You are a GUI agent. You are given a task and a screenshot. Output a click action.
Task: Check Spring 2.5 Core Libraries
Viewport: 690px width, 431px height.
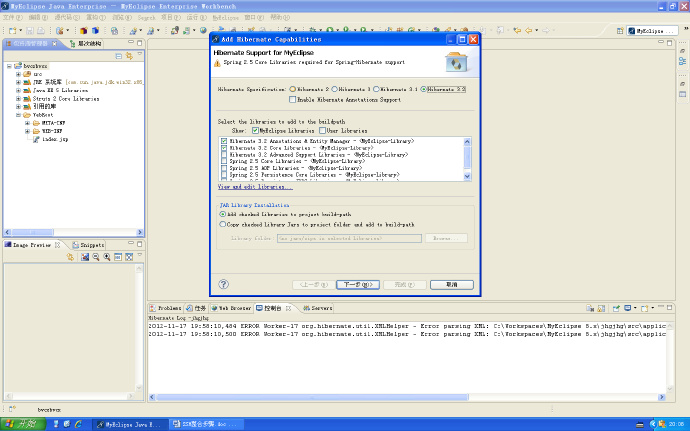pyautogui.click(x=224, y=162)
